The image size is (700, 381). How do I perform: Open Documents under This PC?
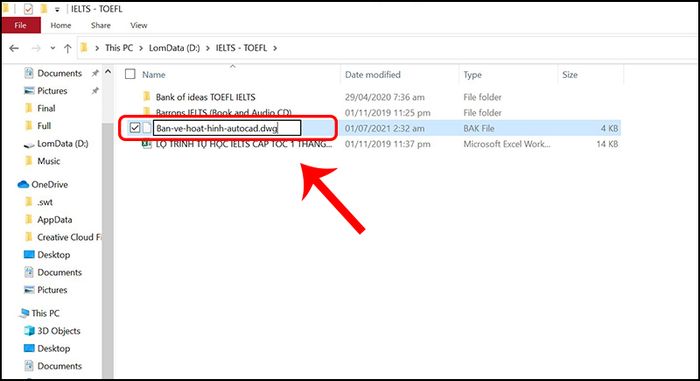(59, 366)
